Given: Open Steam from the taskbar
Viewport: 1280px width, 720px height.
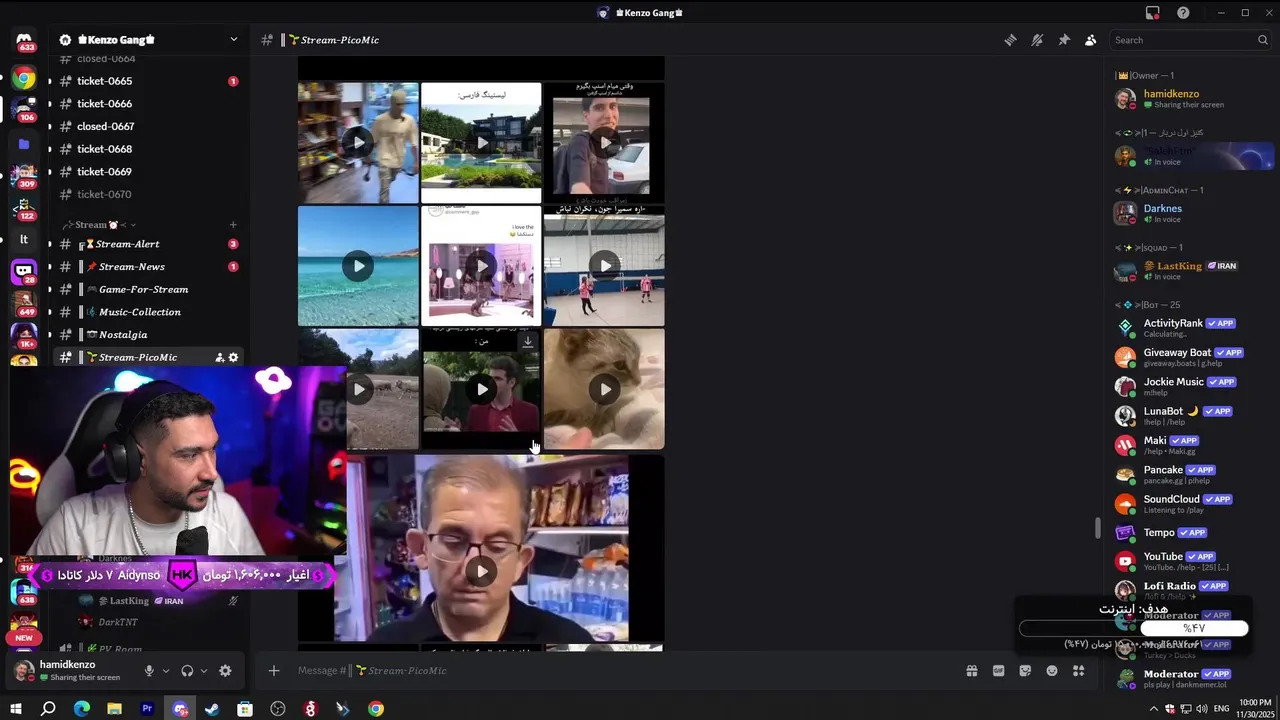Looking at the screenshot, I should click(x=212, y=709).
